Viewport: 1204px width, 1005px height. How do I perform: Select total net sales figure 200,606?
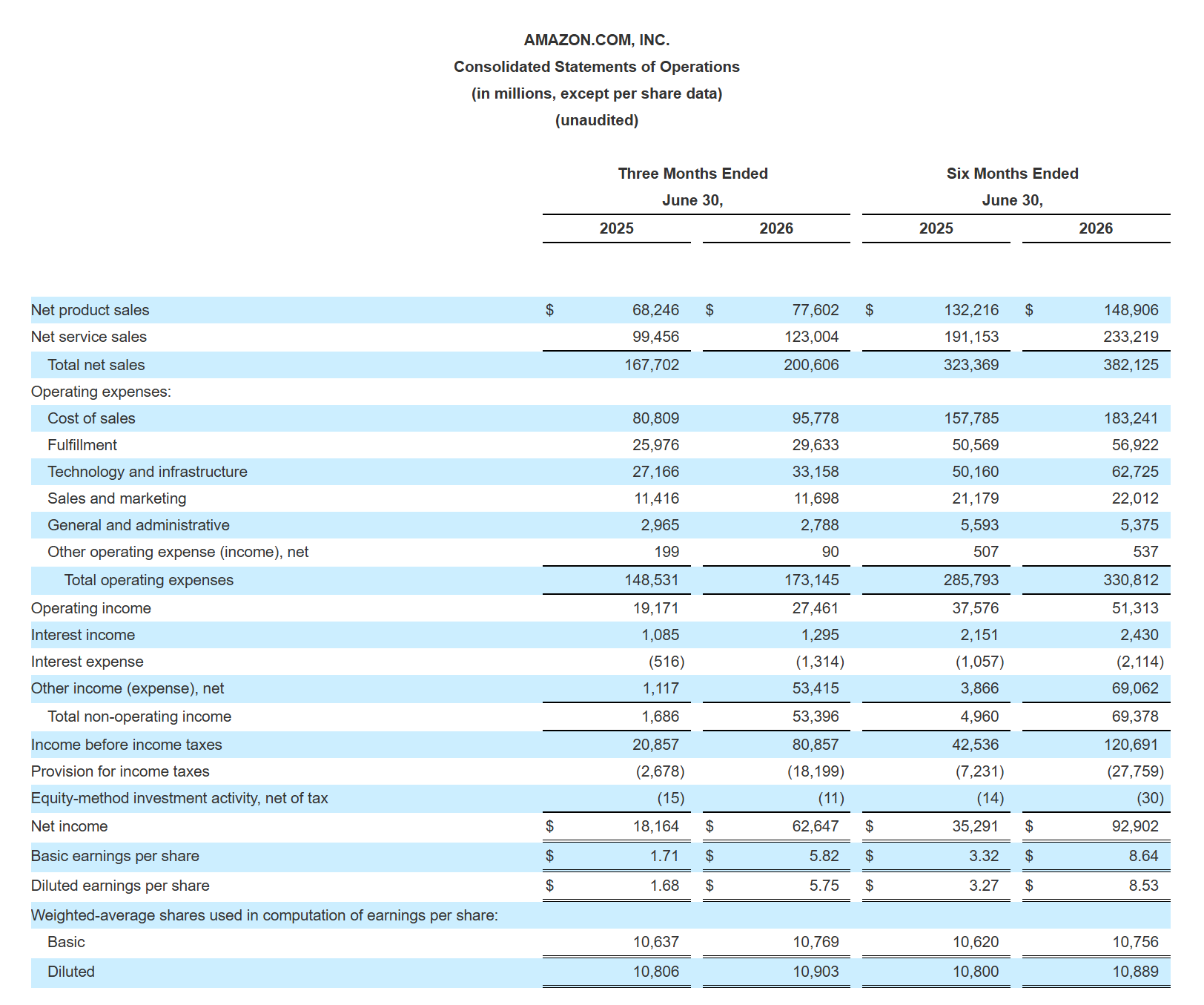(x=812, y=365)
